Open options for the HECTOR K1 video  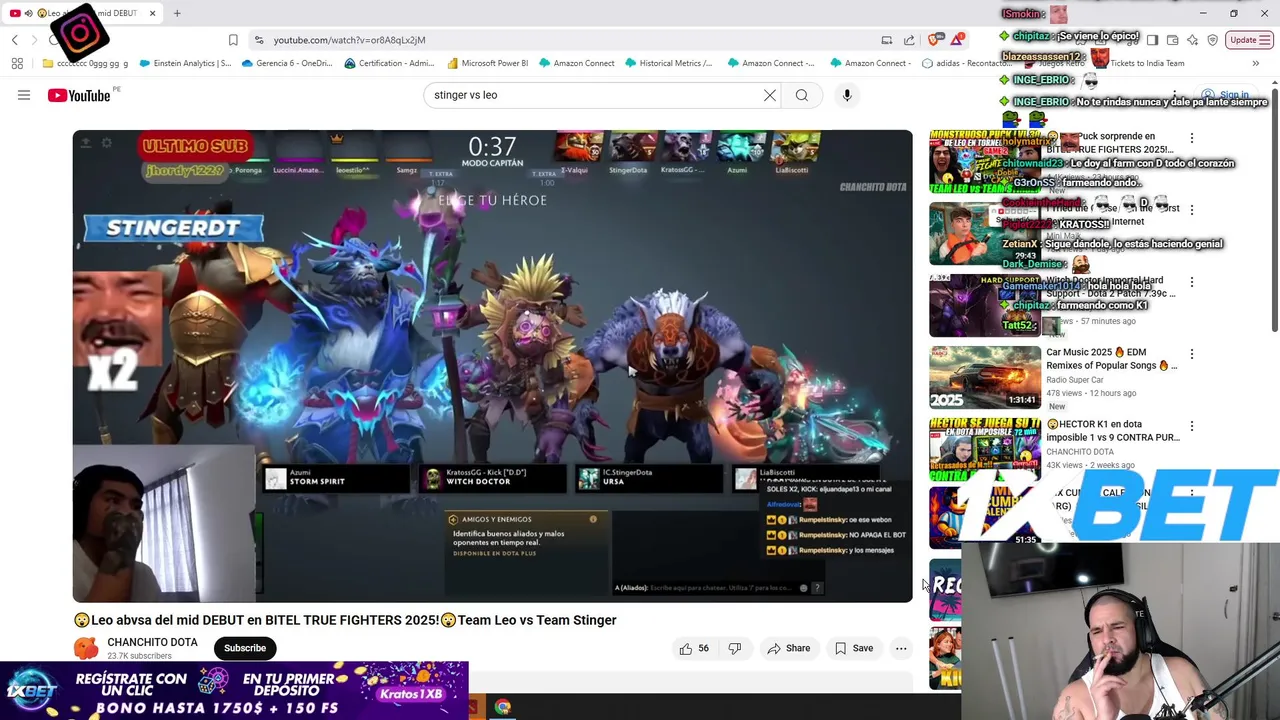(1191, 426)
